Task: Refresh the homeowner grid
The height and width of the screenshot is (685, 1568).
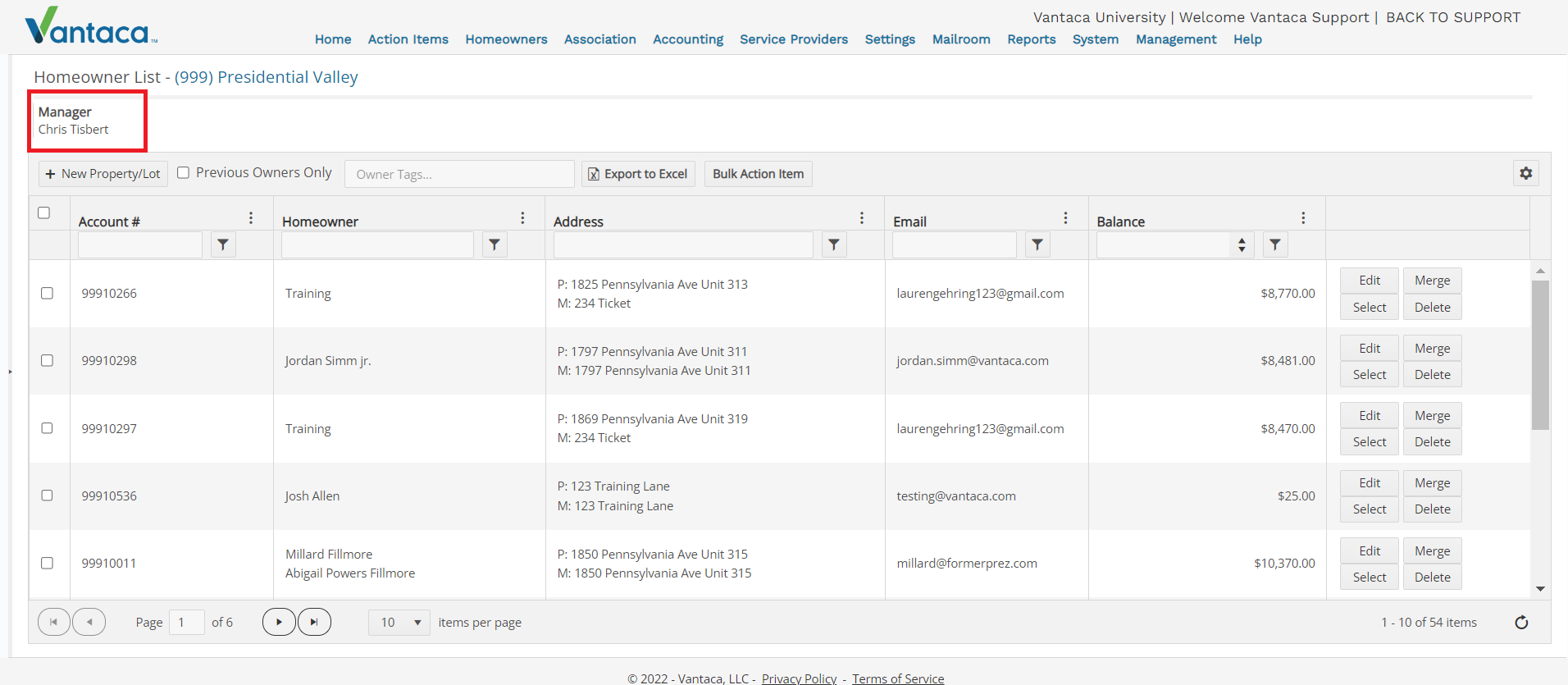Action: click(x=1521, y=623)
